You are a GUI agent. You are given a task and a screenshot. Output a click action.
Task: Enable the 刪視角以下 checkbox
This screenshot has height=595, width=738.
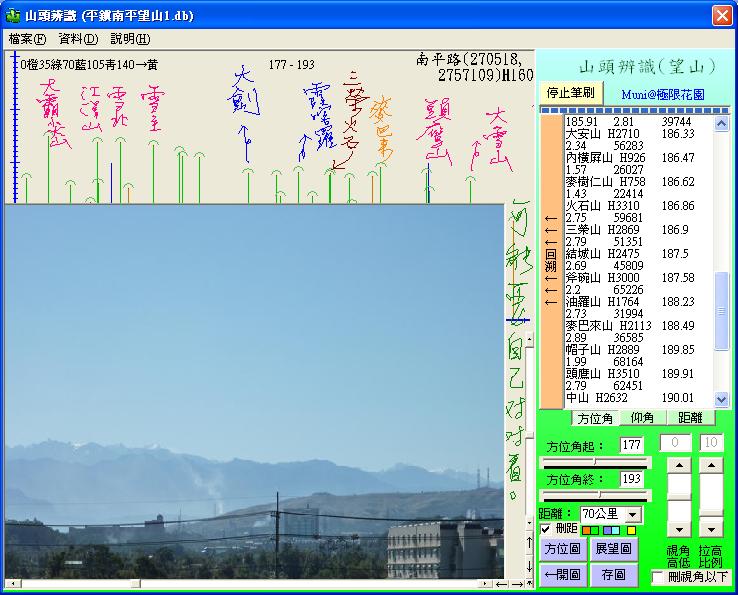pos(658,577)
